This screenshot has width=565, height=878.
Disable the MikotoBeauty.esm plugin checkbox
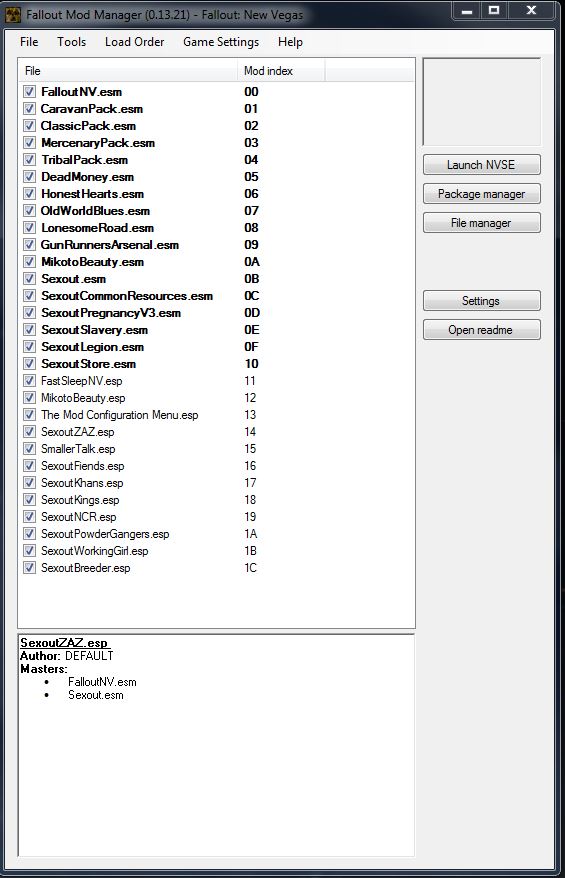coord(30,261)
